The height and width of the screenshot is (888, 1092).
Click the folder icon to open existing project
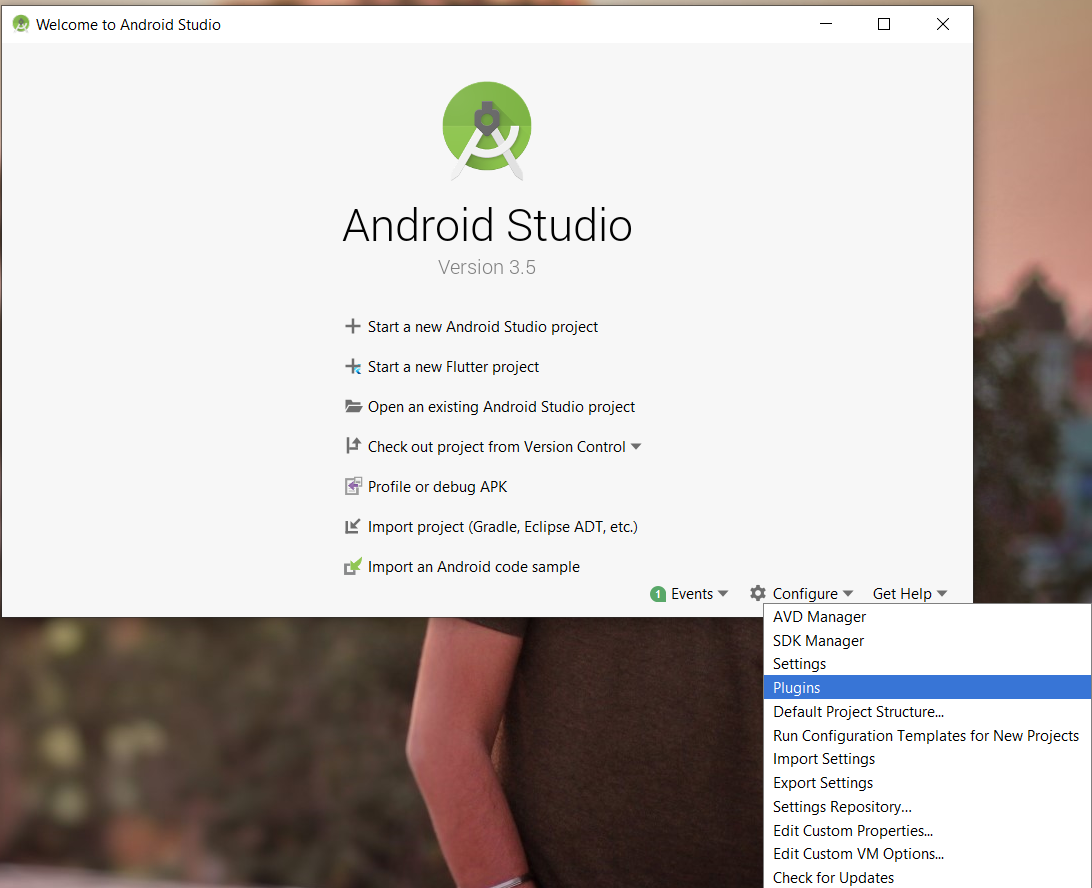click(352, 406)
